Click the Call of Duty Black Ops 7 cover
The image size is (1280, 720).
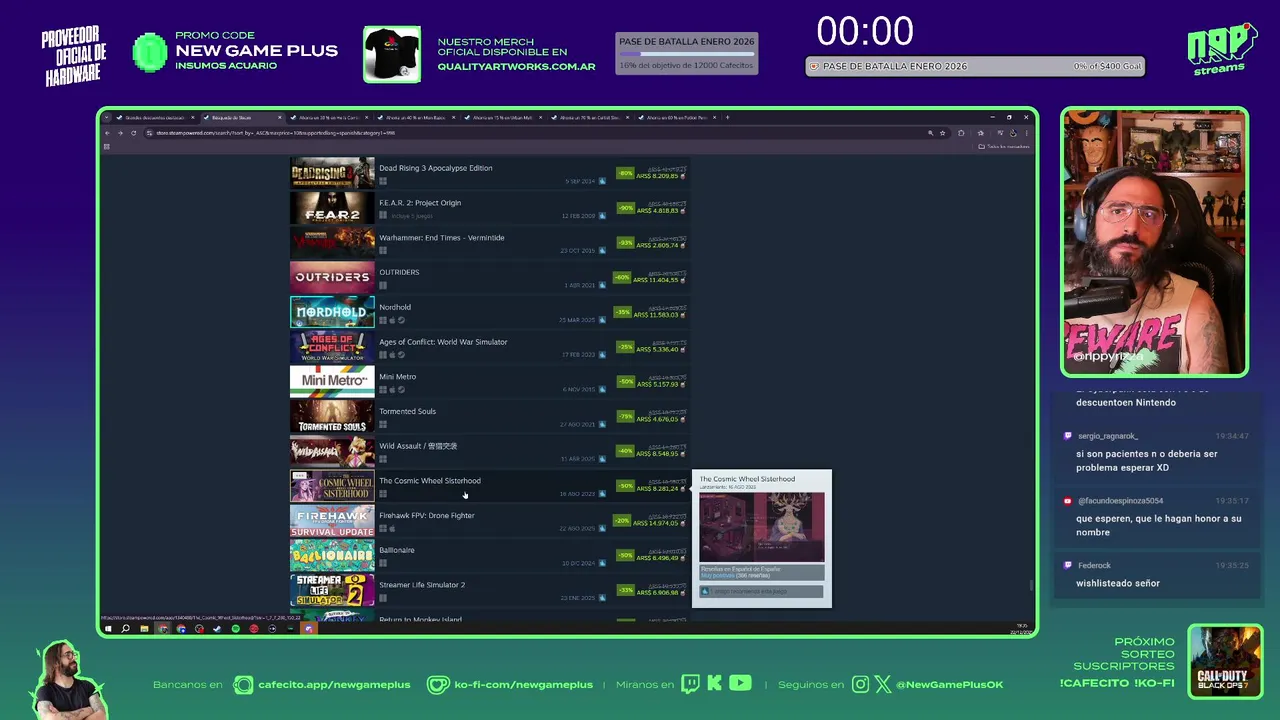point(1225,661)
